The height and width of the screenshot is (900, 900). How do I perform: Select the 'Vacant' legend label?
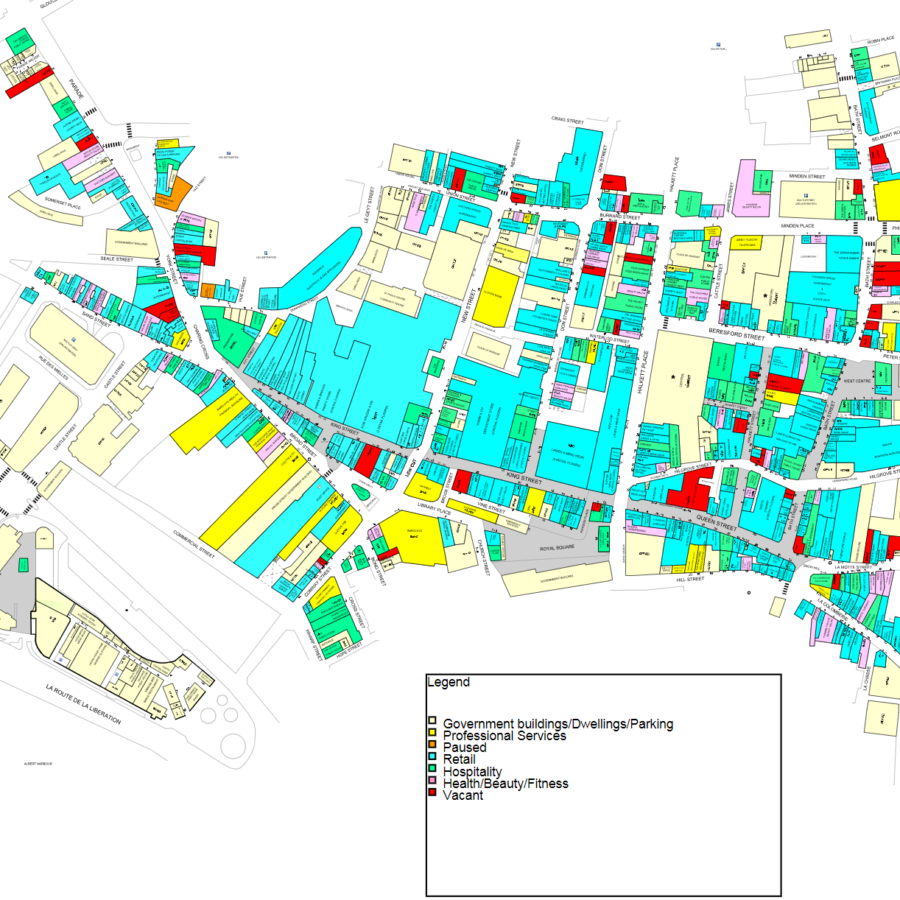[x=463, y=796]
